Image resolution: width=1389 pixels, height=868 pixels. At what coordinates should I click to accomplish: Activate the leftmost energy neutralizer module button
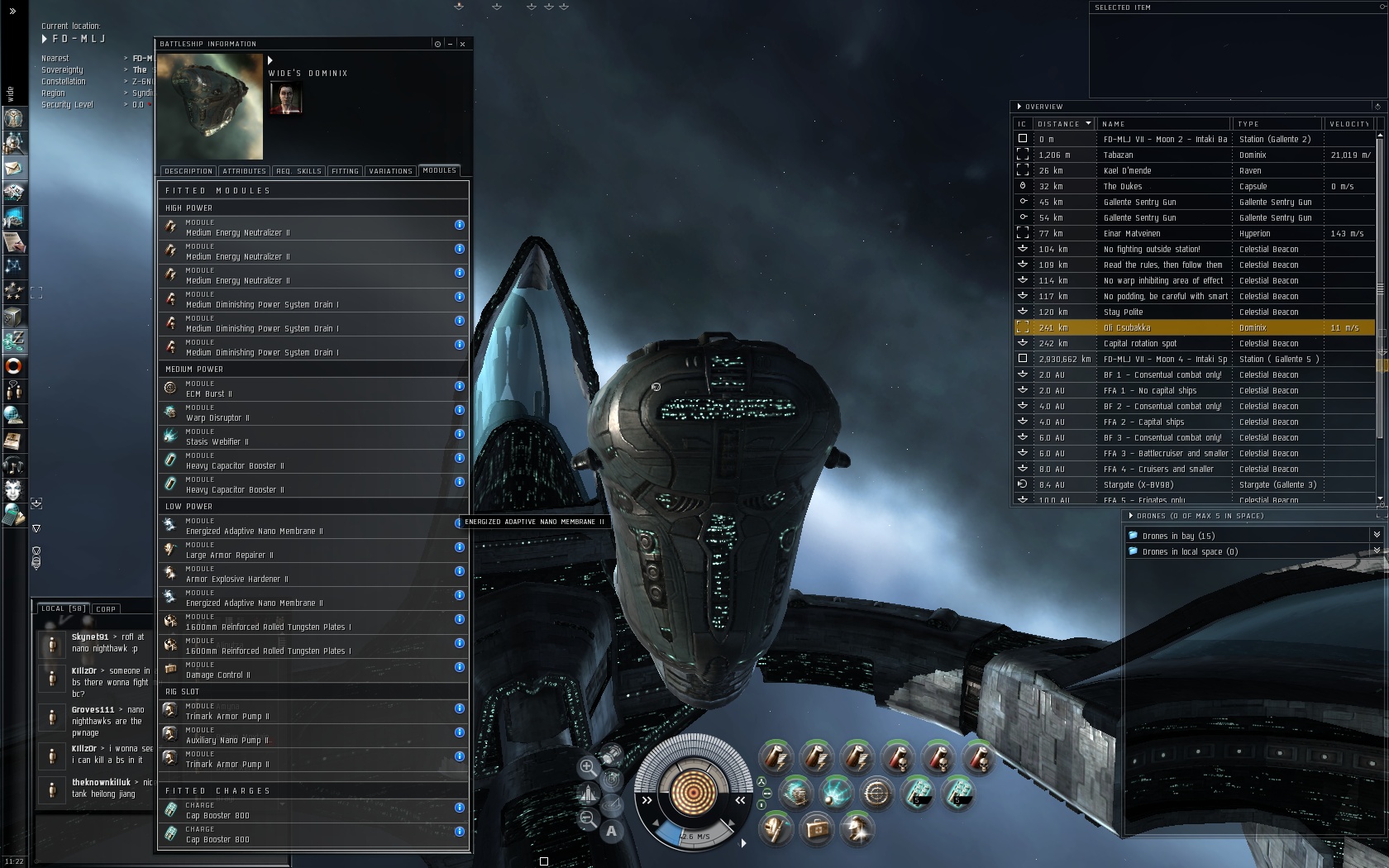(x=775, y=757)
